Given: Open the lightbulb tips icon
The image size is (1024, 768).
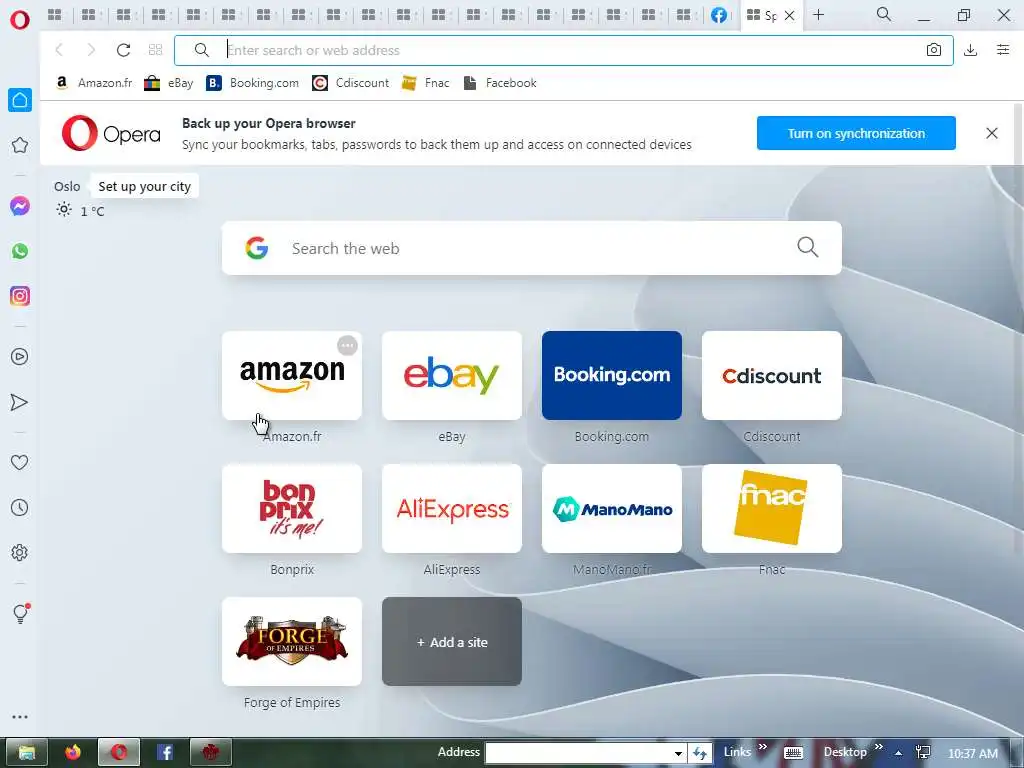Looking at the screenshot, I should (20, 613).
